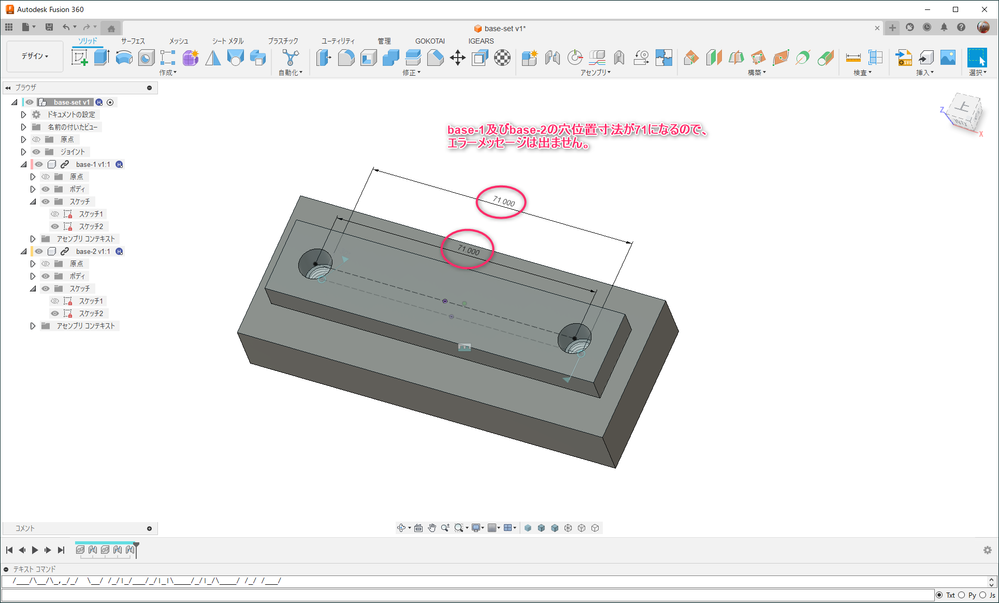The height and width of the screenshot is (603, 999).
Task: Open the timeline settings gear
Action: (x=988, y=549)
